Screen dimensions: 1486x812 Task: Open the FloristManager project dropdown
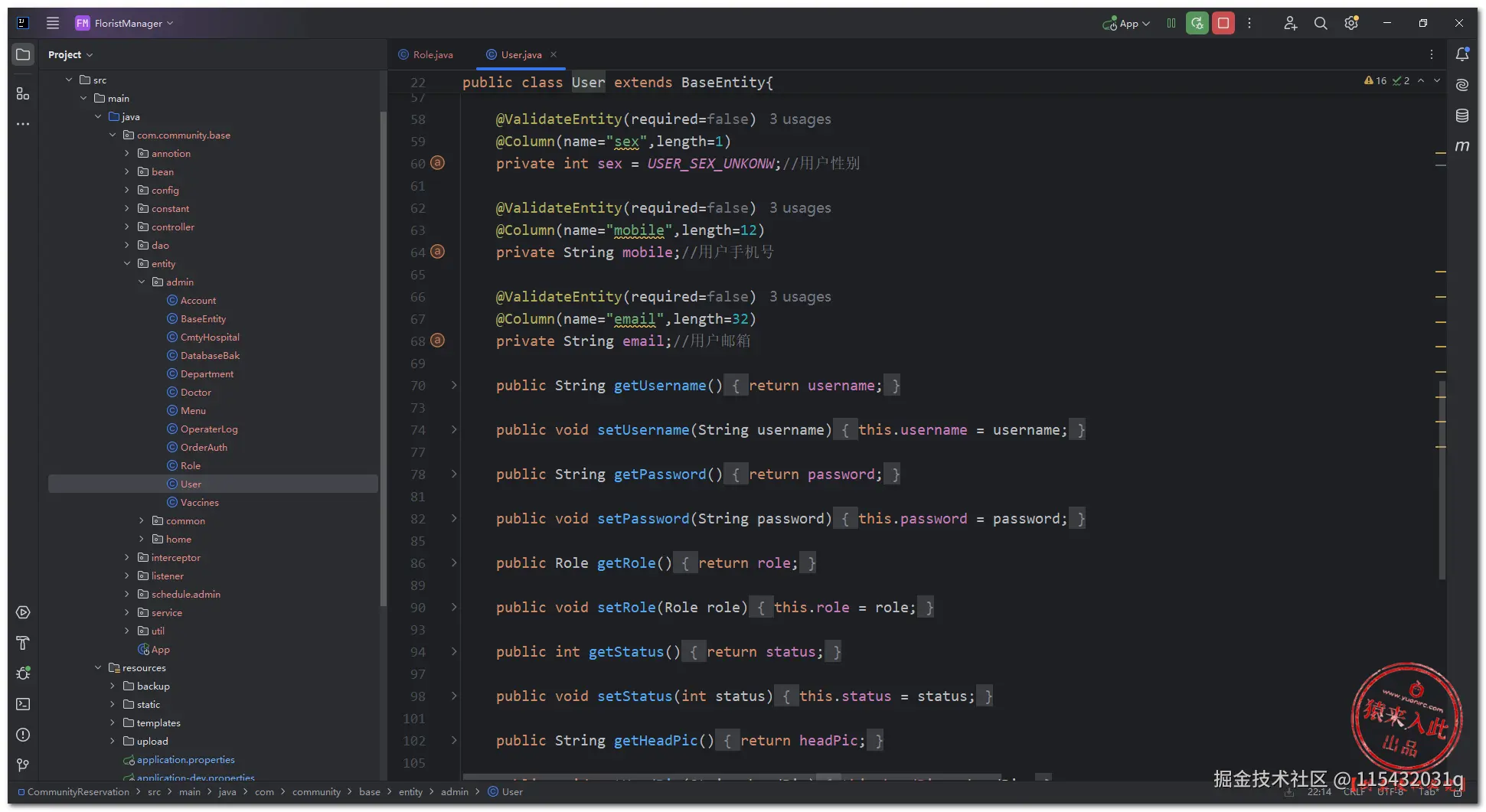[124, 23]
